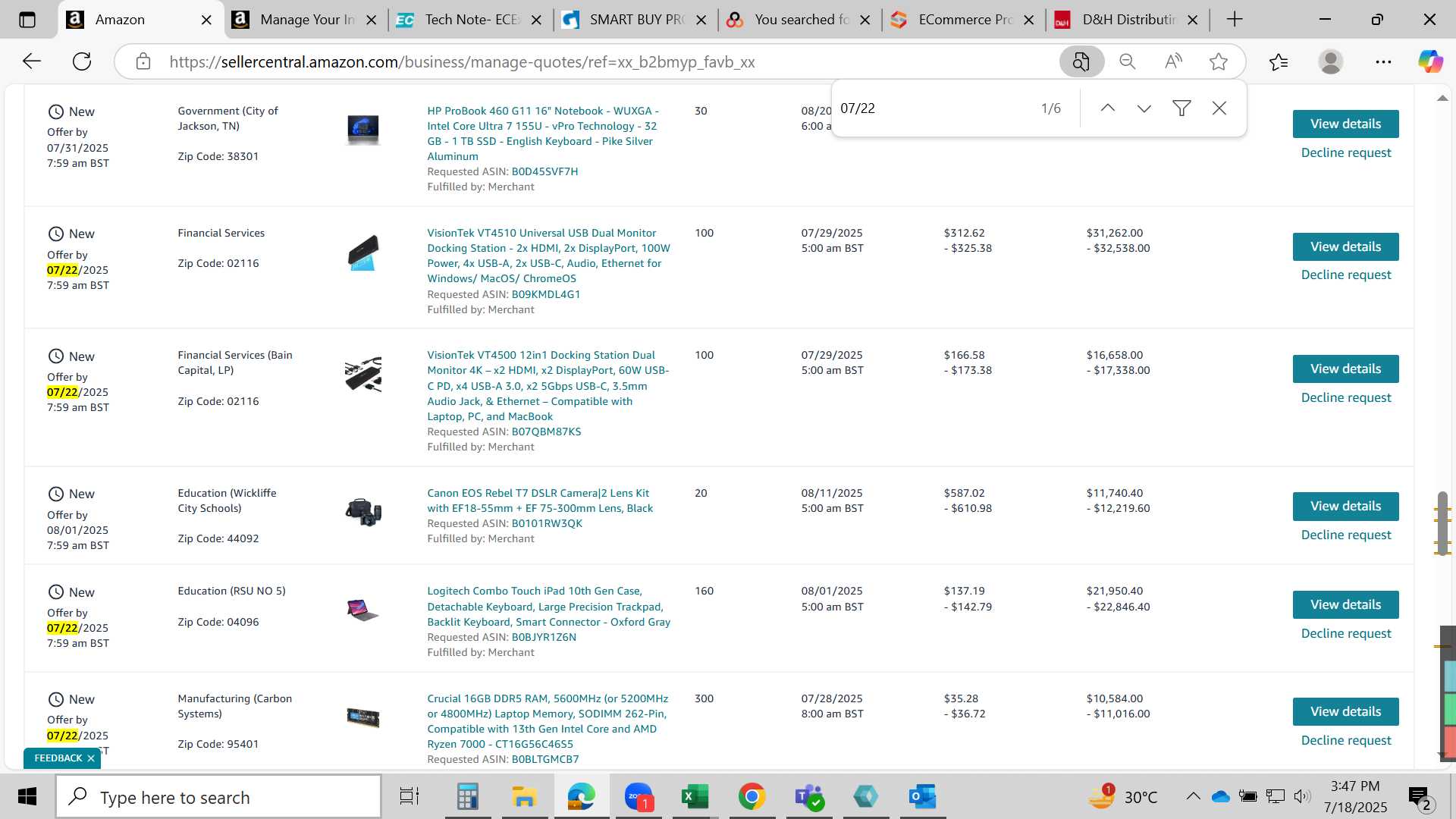Switch to SMART BUY PRO tab
The height and width of the screenshot is (819, 1456).
coord(636,20)
